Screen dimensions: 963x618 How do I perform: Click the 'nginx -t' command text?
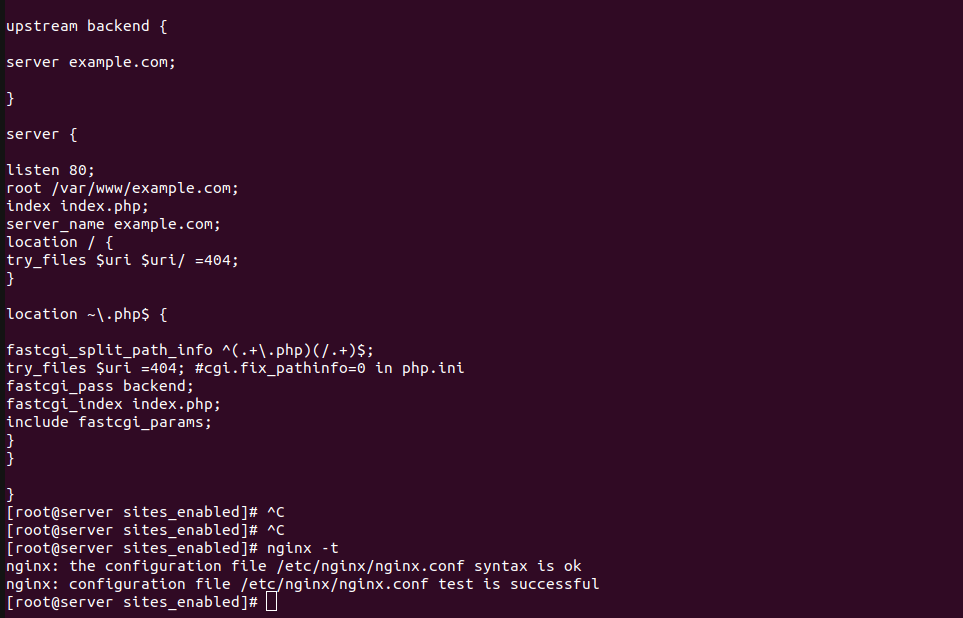pos(303,548)
